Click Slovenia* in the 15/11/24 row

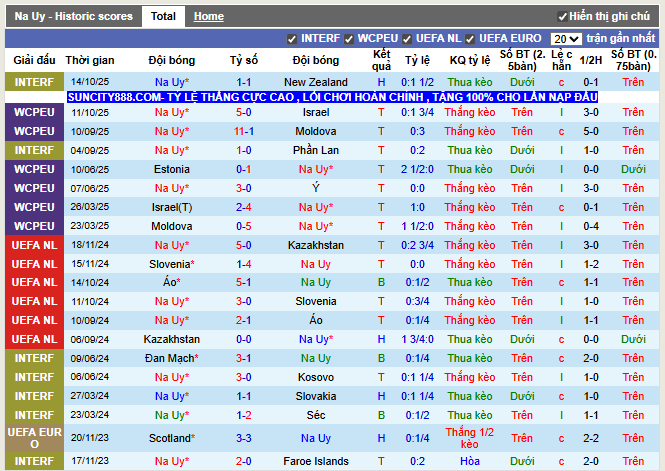click(x=172, y=264)
